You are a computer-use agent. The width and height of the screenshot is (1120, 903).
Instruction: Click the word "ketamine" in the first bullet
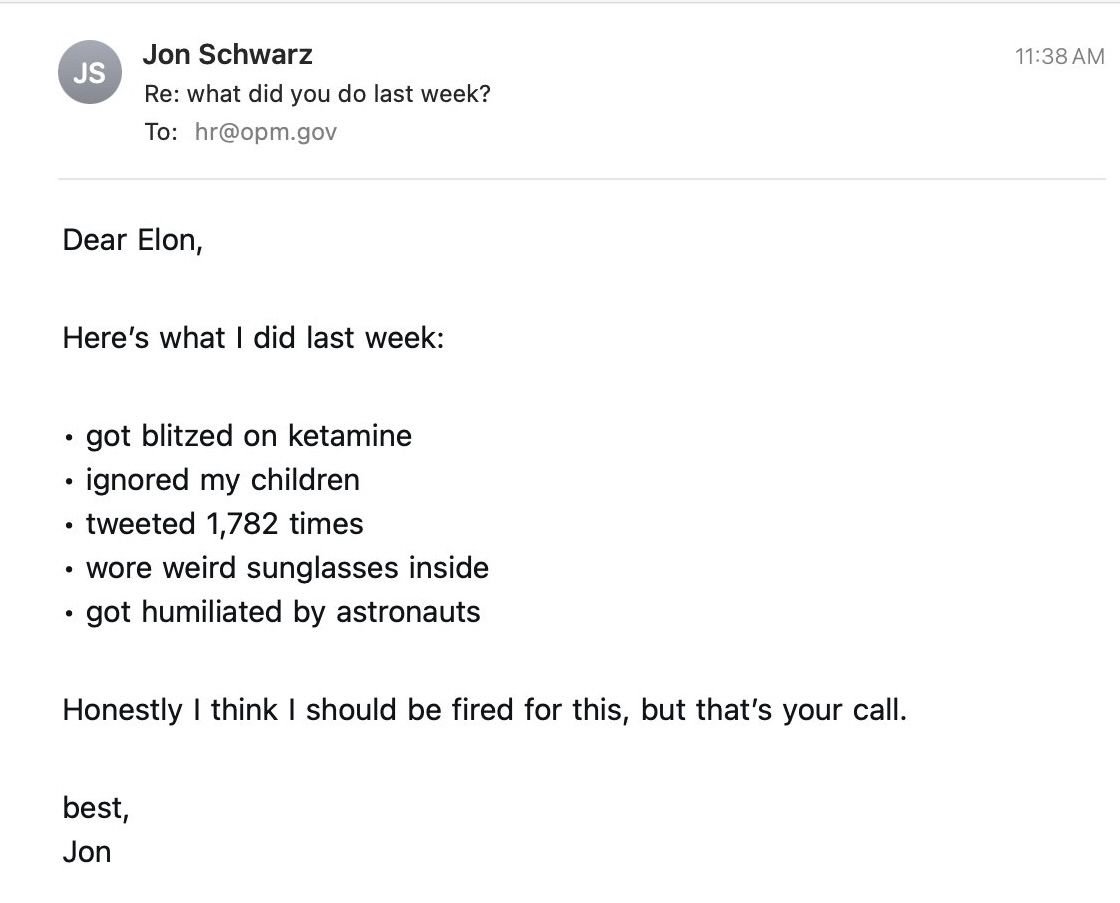point(349,436)
